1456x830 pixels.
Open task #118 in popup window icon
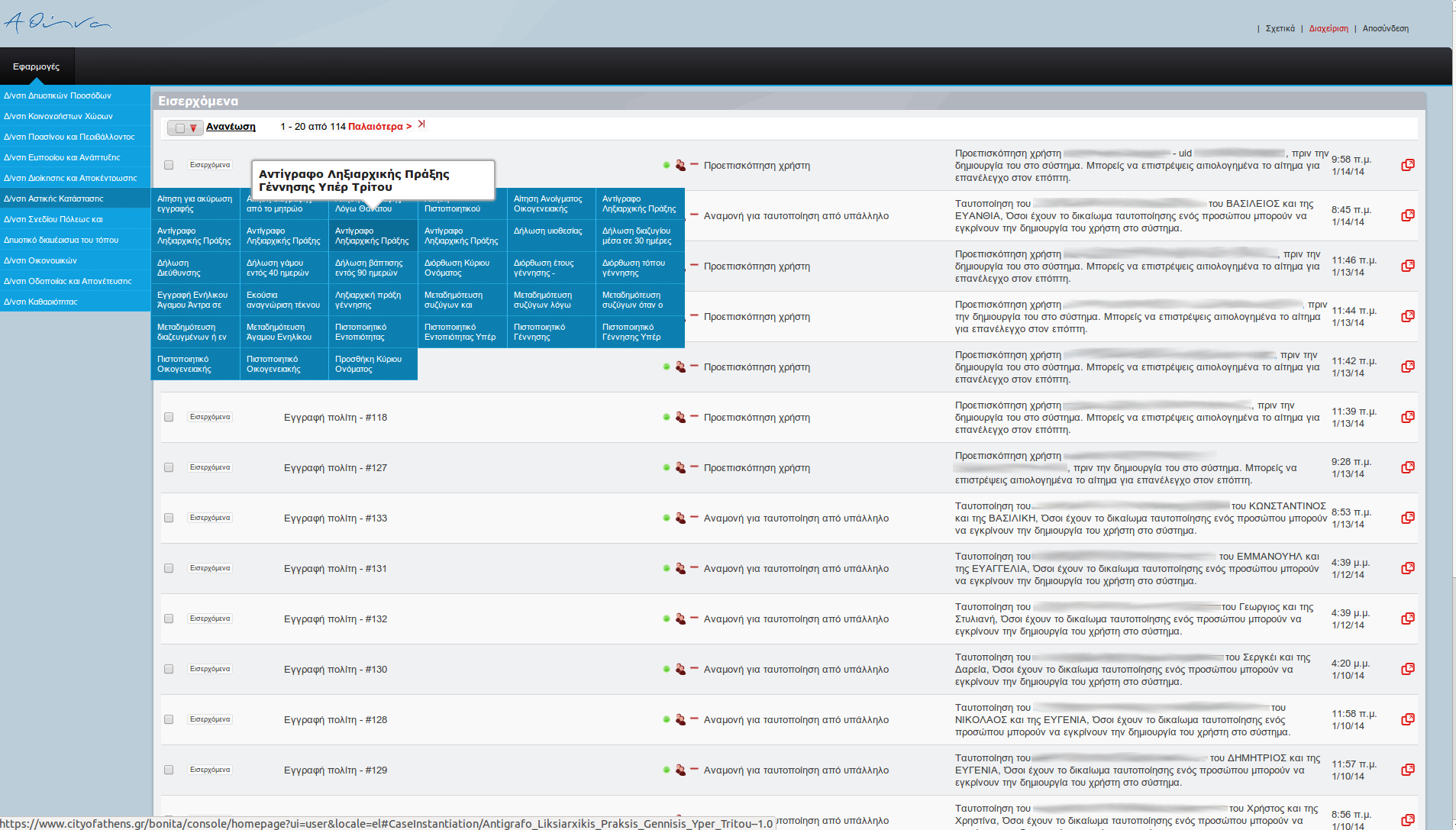pos(1408,417)
